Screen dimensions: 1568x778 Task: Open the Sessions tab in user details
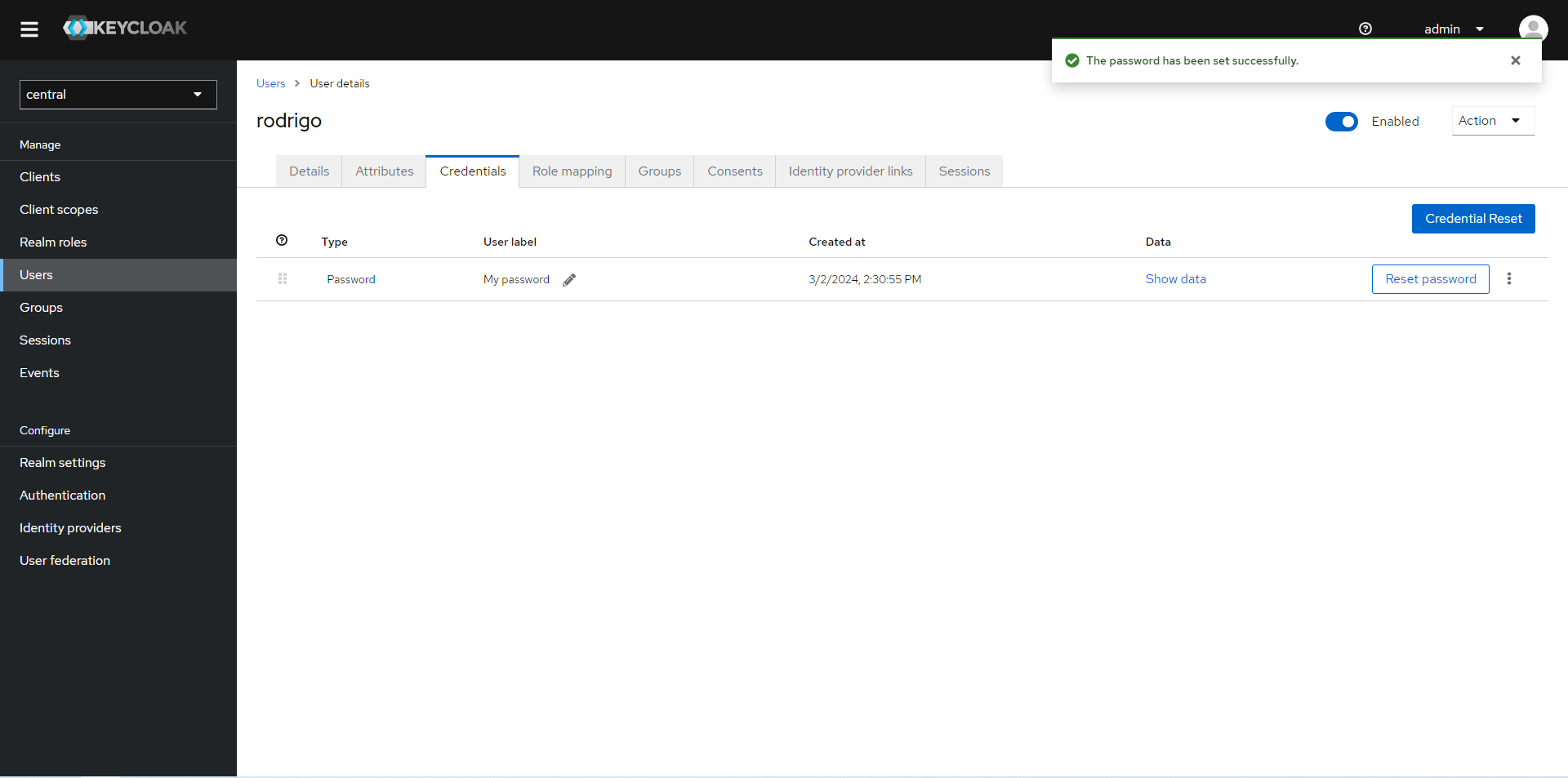click(964, 171)
